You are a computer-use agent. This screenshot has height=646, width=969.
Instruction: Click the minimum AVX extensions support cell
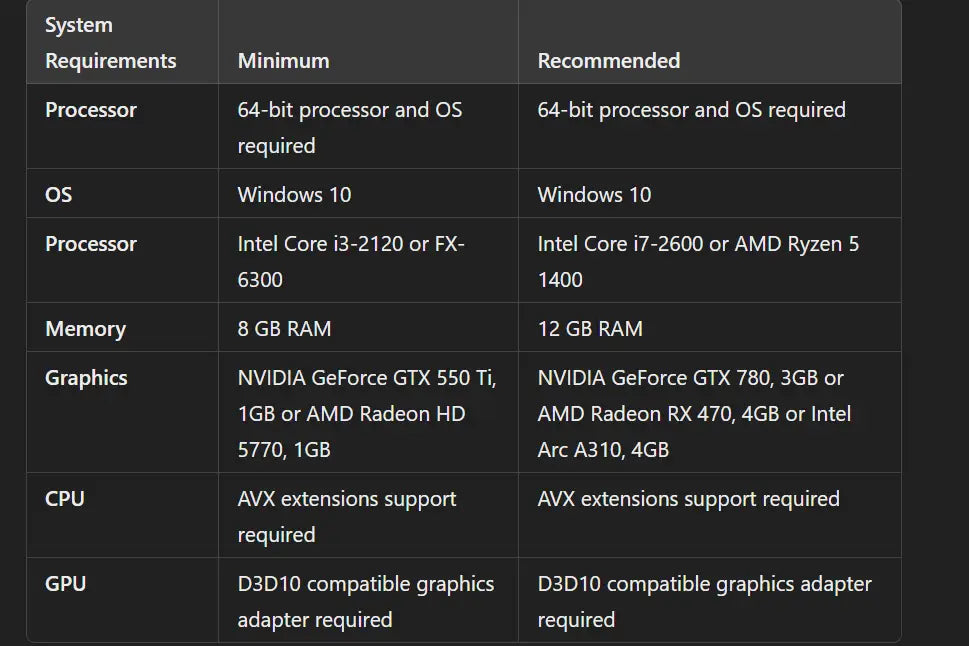pos(347,516)
